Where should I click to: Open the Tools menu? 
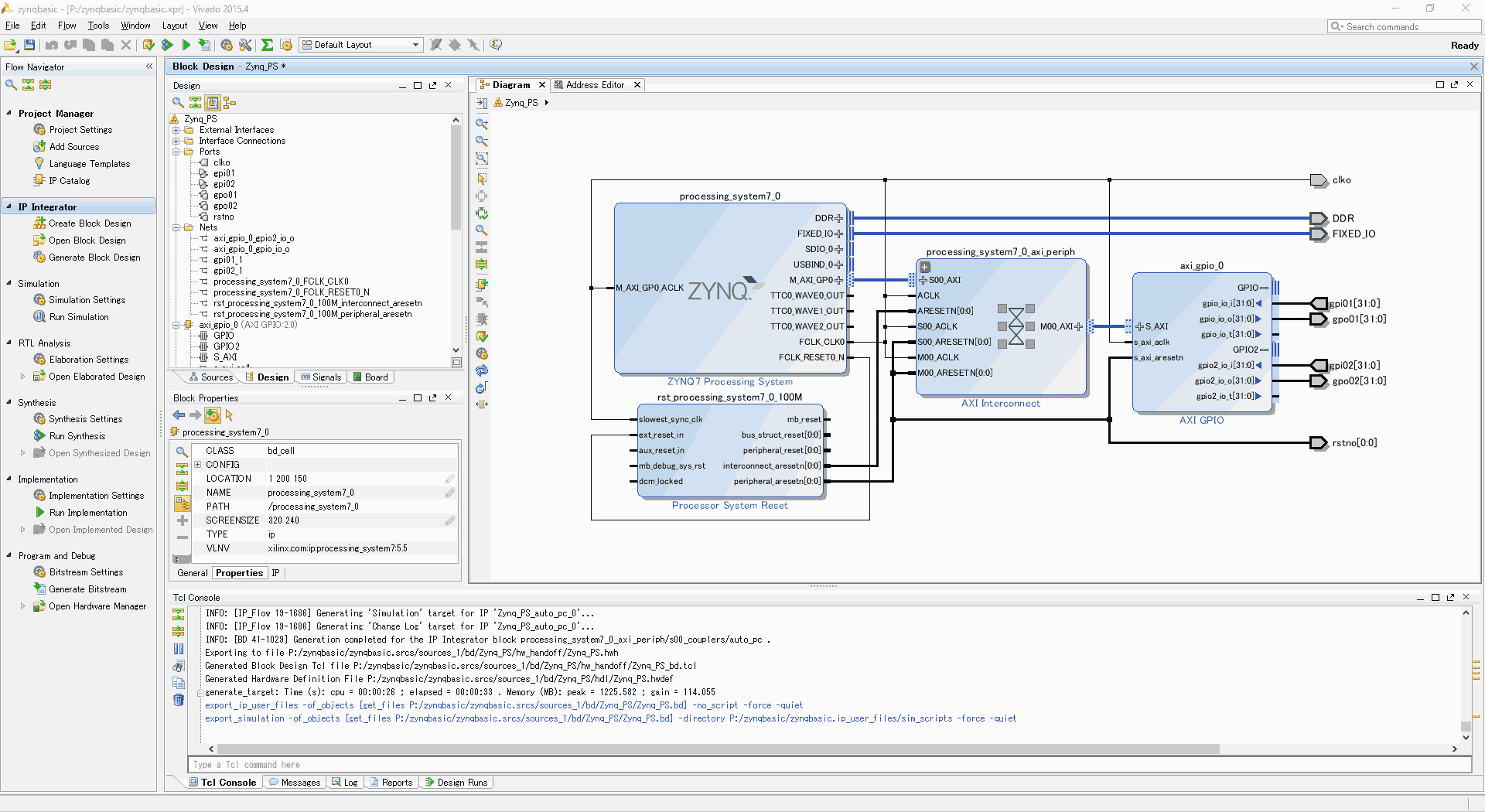click(98, 26)
